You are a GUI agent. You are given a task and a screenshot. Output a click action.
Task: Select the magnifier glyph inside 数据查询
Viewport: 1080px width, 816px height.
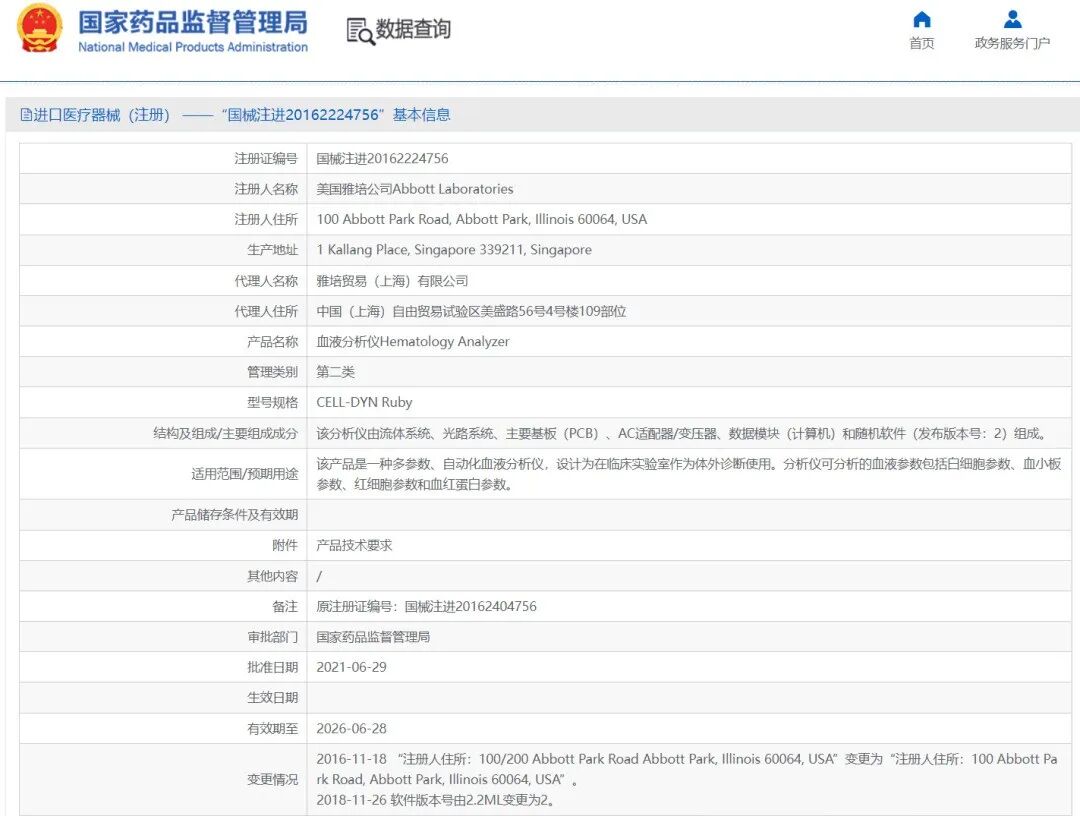click(357, 31)
